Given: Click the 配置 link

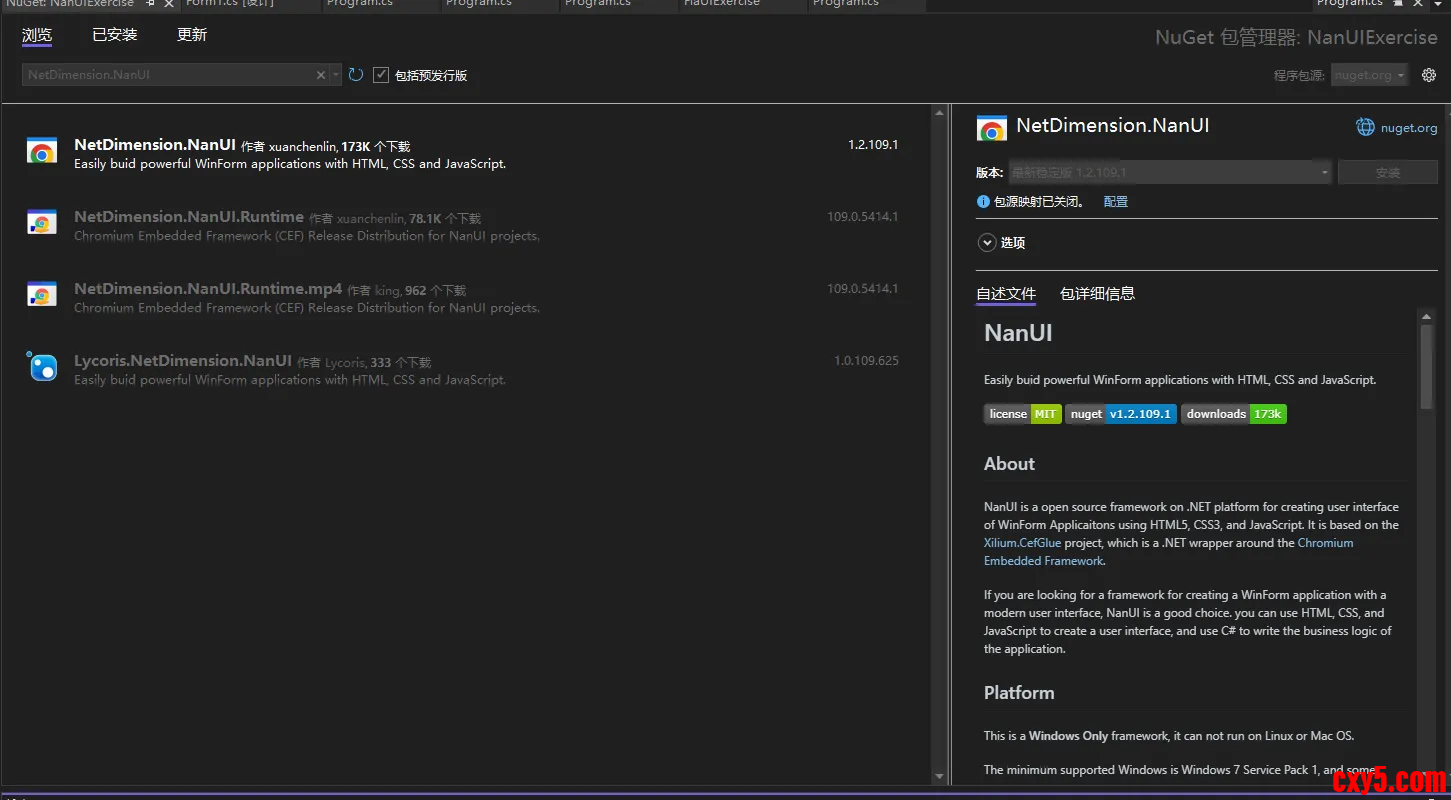Looking at the screenshot, I should [x=1115, y=202].
